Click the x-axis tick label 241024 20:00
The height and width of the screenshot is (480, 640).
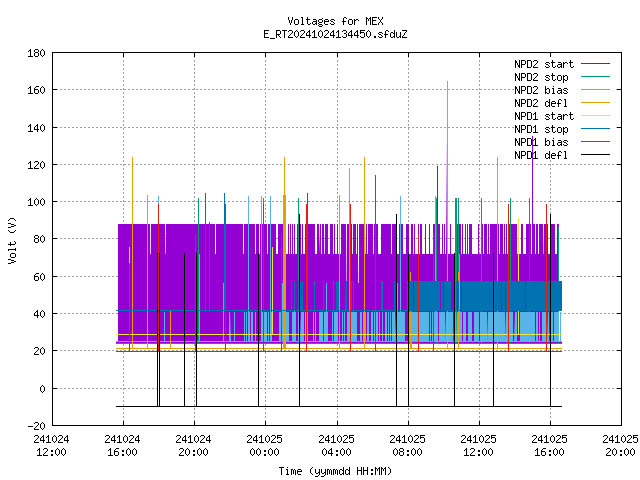click(x=193, y=446)
